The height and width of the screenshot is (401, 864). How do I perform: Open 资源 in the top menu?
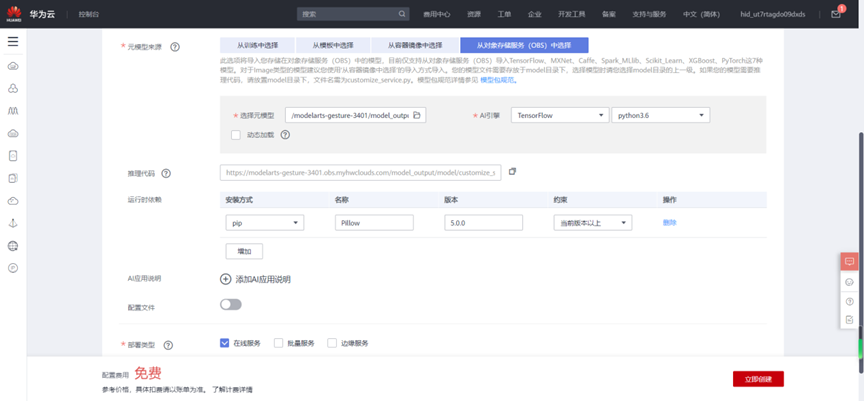474,14
